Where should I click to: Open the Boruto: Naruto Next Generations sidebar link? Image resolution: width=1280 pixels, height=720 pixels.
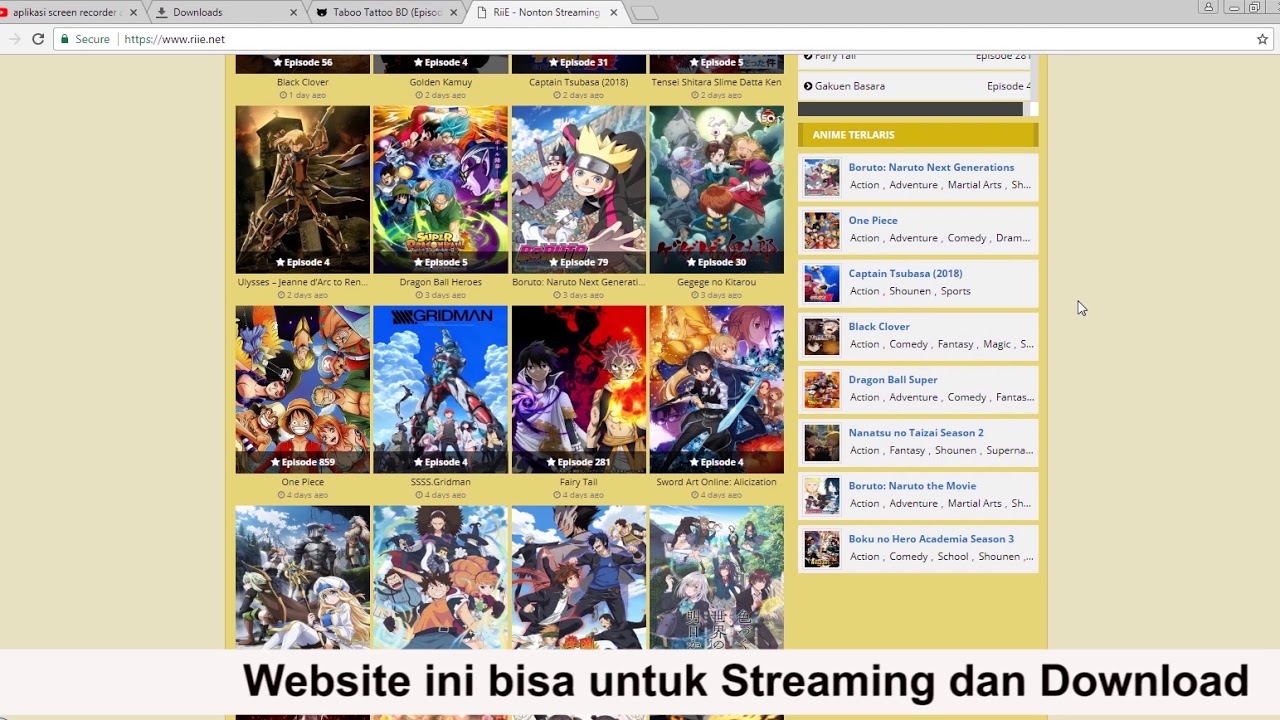click(x=931, y=167)
